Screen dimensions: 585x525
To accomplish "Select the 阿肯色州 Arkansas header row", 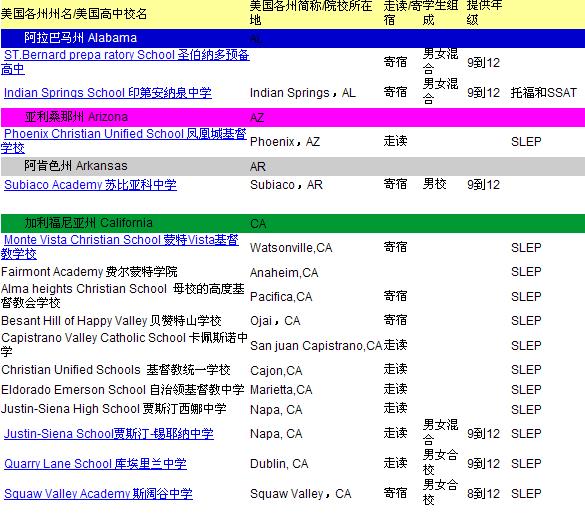I will click(293, 166).
